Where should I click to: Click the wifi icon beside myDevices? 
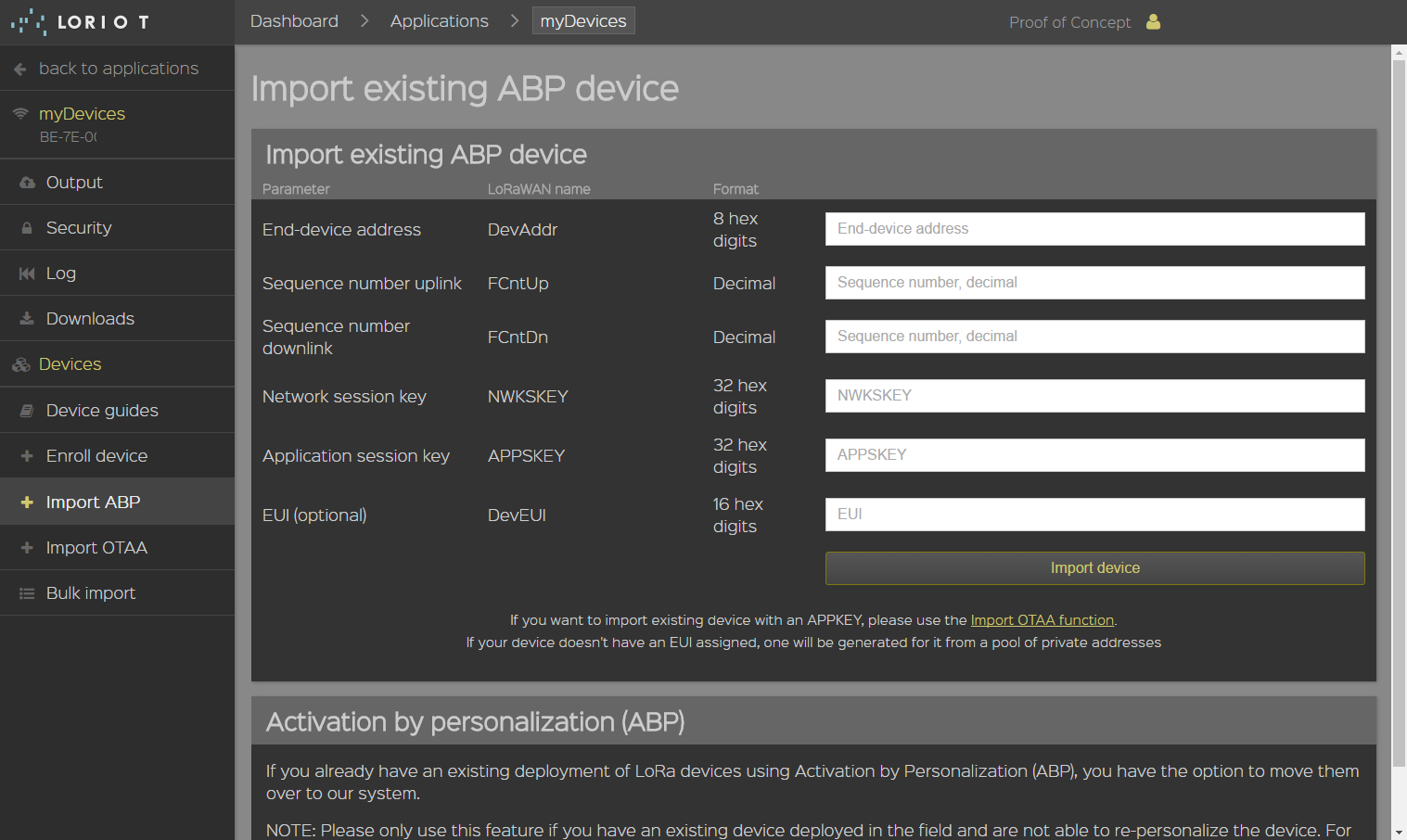point(20,113)
